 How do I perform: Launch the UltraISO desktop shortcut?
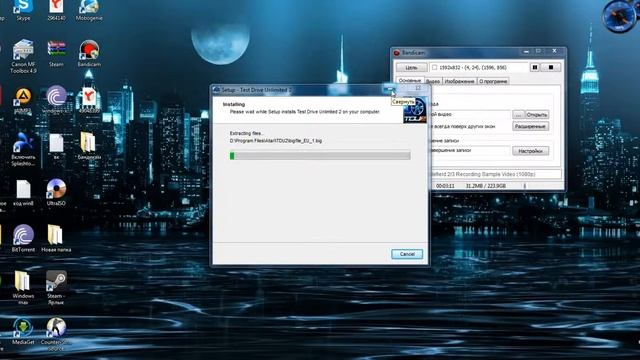[56, 192]
